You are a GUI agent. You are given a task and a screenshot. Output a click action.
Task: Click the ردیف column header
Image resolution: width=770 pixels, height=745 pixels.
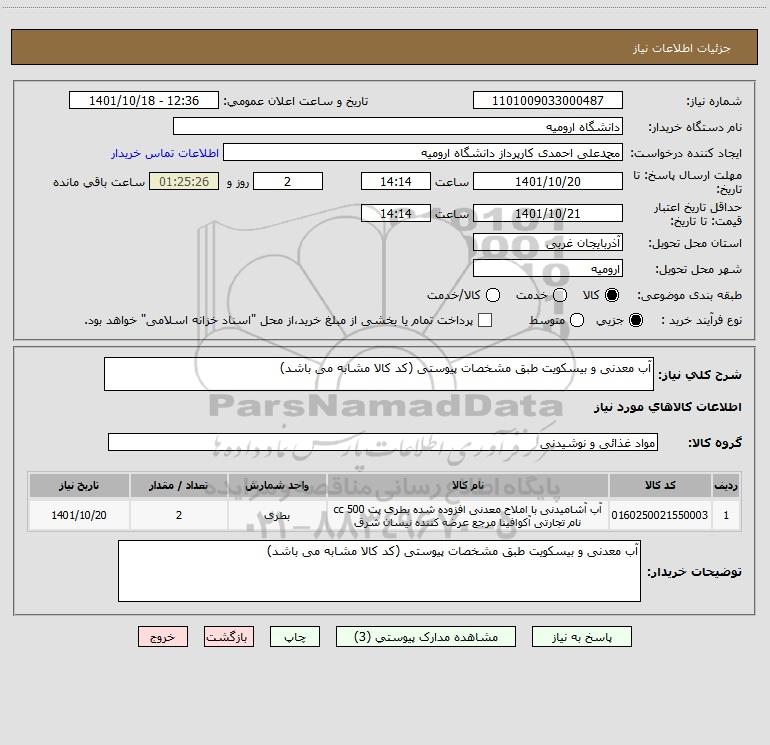[x=726, y=485]
